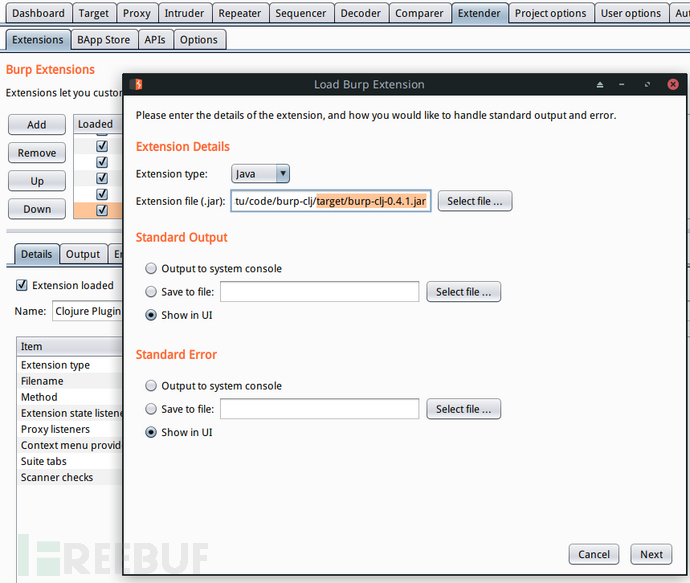Open the Extension type Java dropdown
690x583 pixels.
pos(261,174)
